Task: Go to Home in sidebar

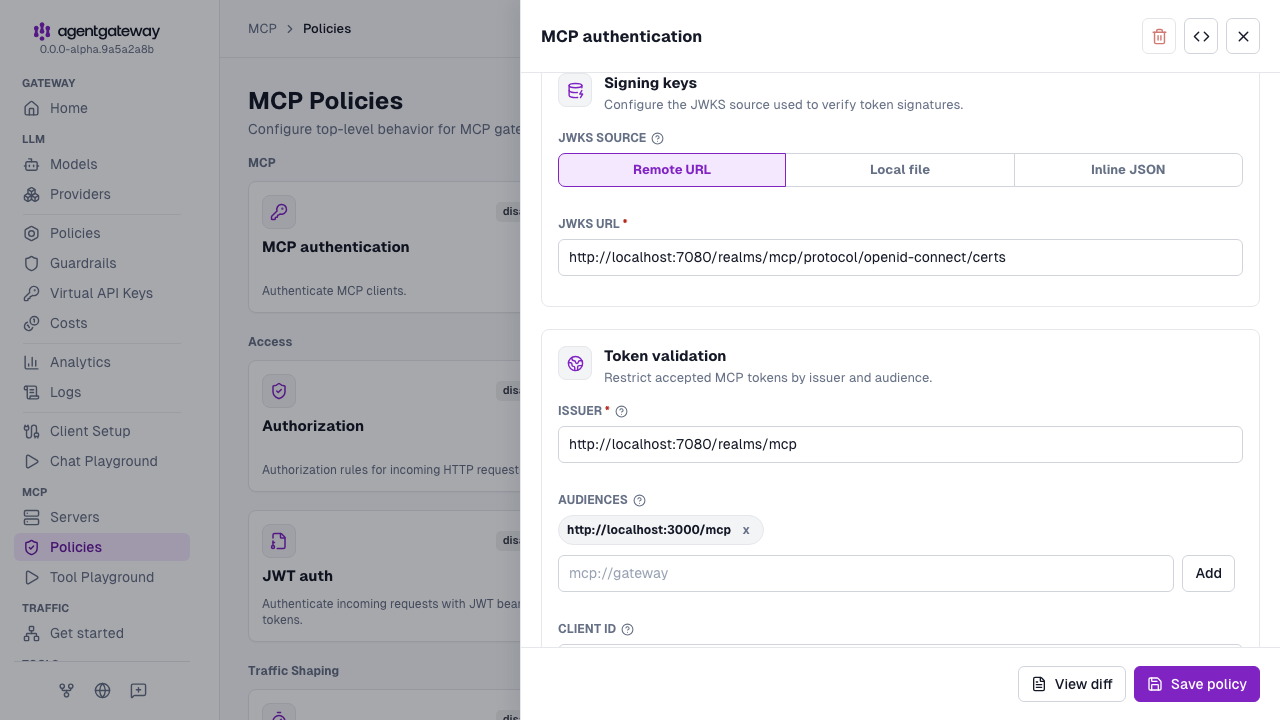Action: [x=102, y=108]
